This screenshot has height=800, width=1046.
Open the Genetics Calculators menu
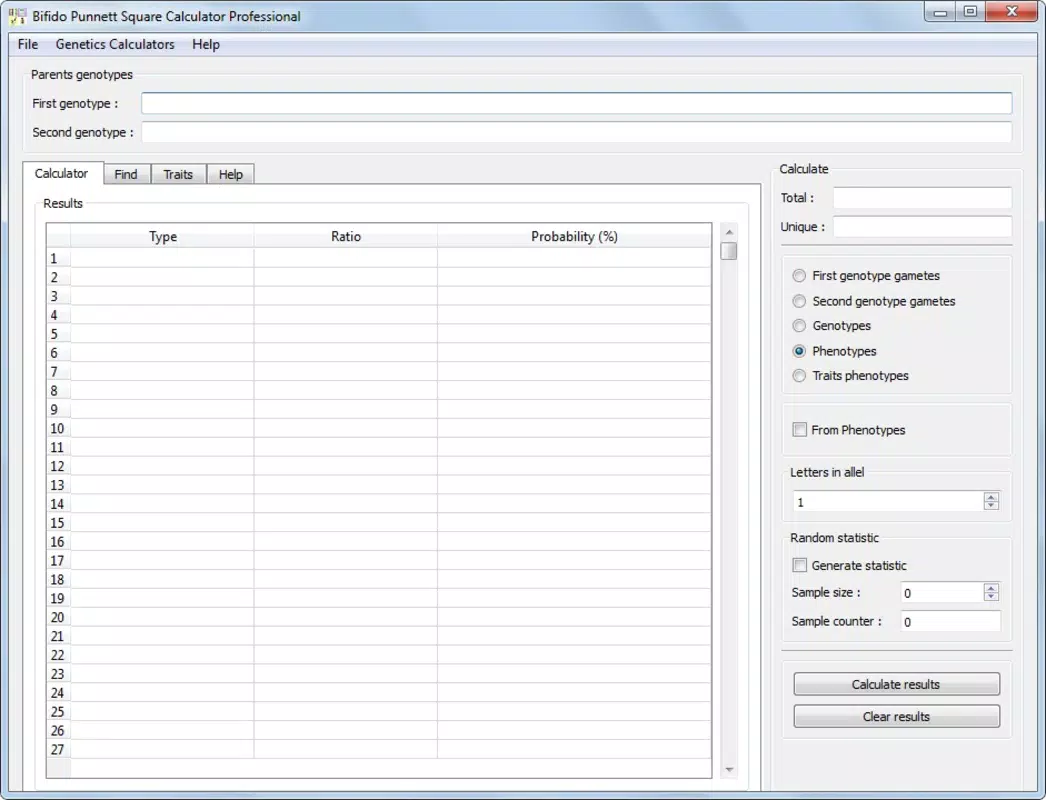click(115, 45)
